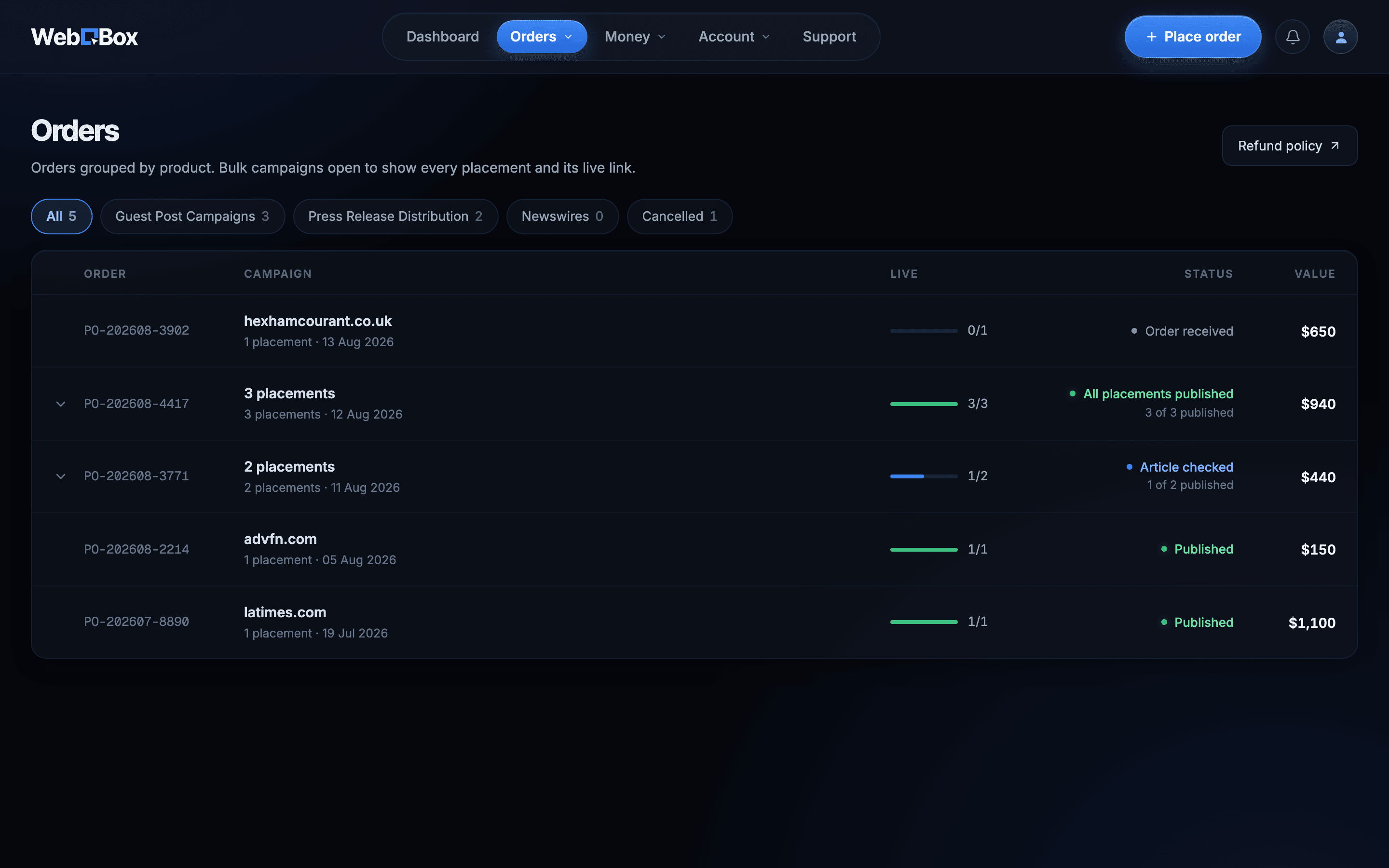Click the LIVE column header
The width and height of the screenshot is (1389, 868).
point(904,274)
